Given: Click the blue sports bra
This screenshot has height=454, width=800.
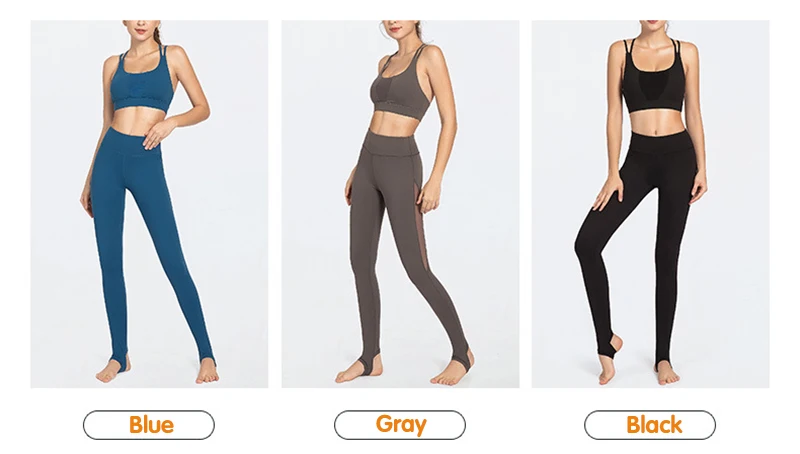Looking at the screenshot, I should tap(142, 84).
